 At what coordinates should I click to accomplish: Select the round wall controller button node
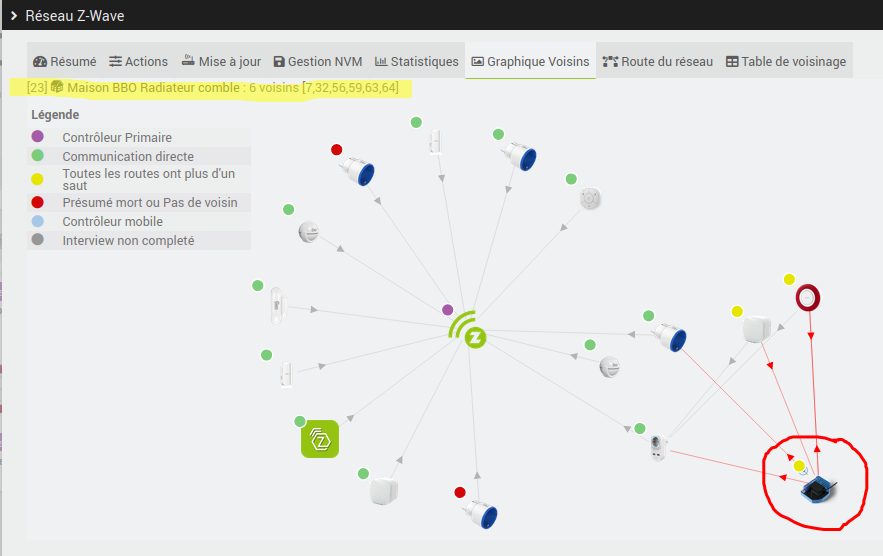coord(590,198)
